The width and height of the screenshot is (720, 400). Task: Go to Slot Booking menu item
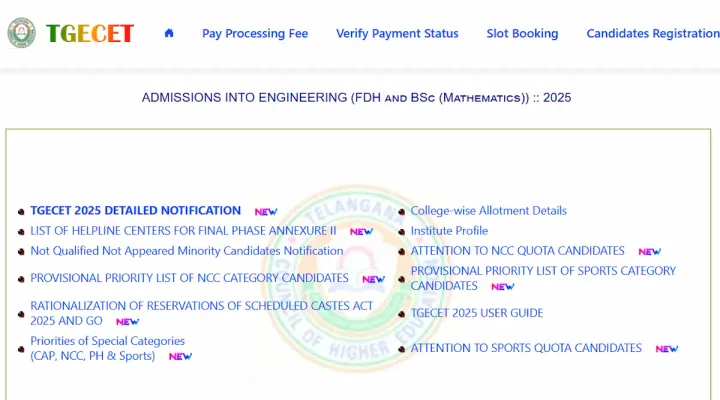click(x=522, y=33)
